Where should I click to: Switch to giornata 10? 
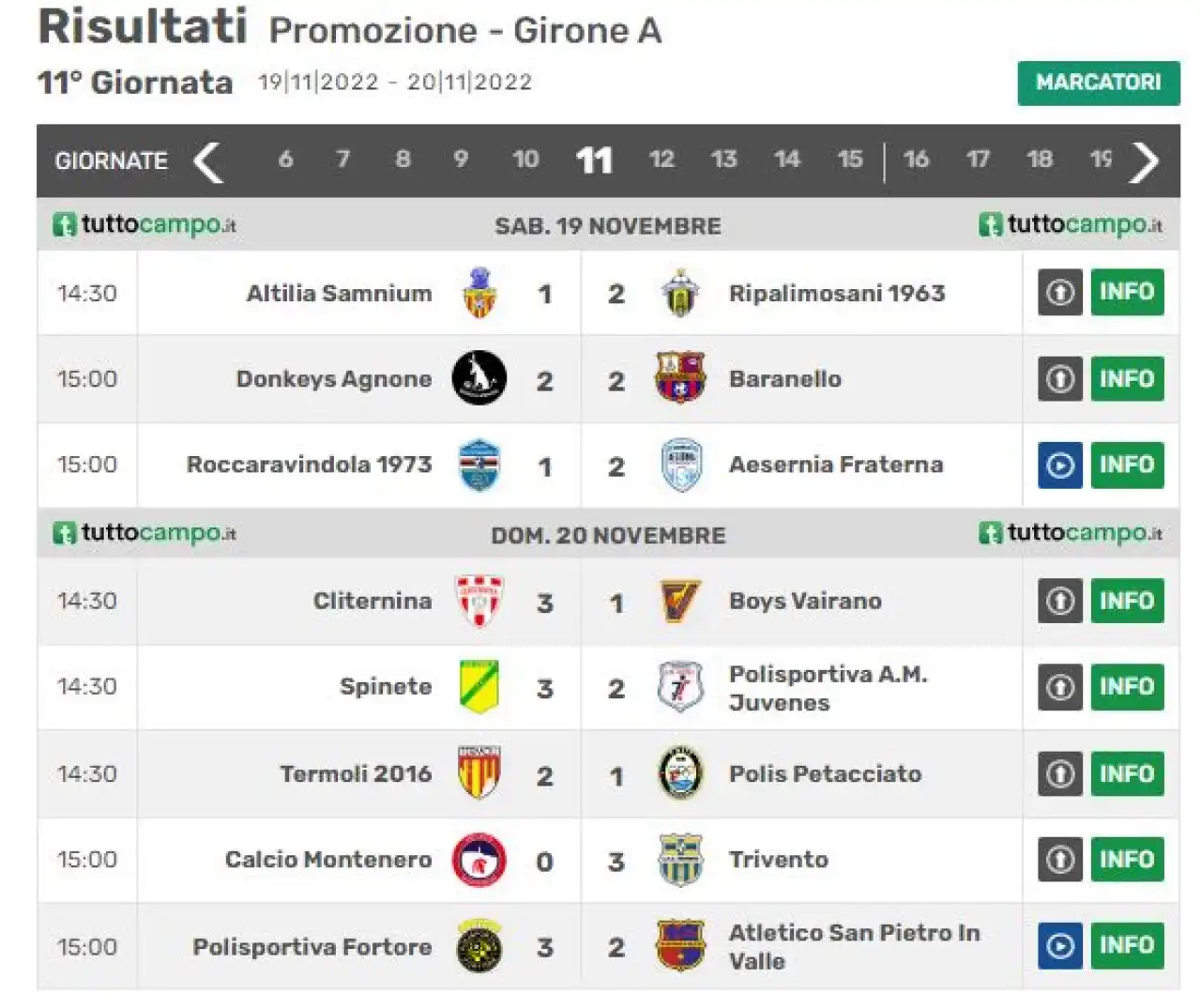tap(525, 160)
